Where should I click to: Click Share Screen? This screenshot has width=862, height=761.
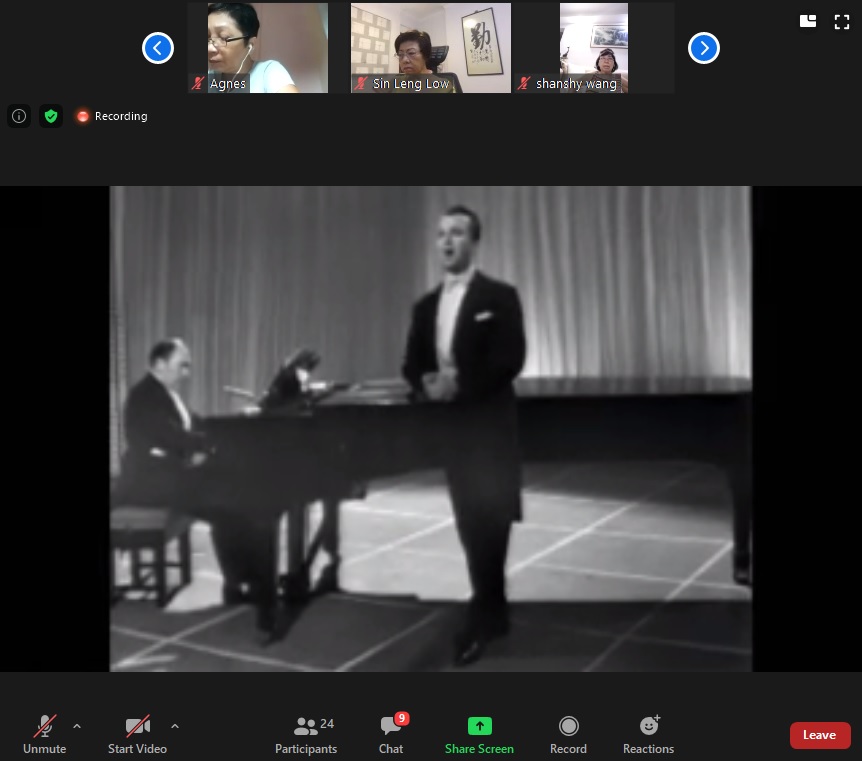click(x=479, y=735)
